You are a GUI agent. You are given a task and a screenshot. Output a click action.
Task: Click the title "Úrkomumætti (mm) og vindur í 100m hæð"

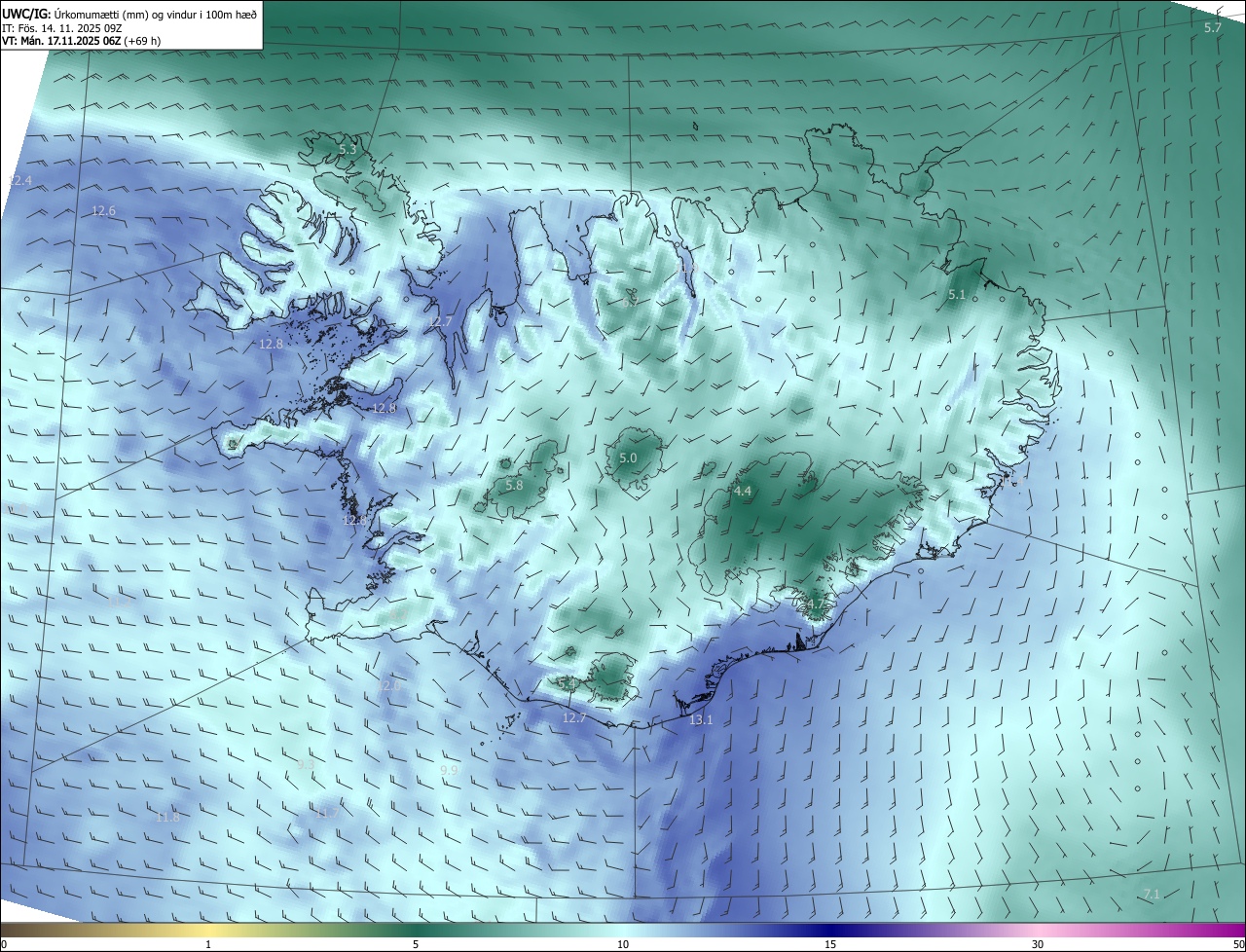point(154,15)
